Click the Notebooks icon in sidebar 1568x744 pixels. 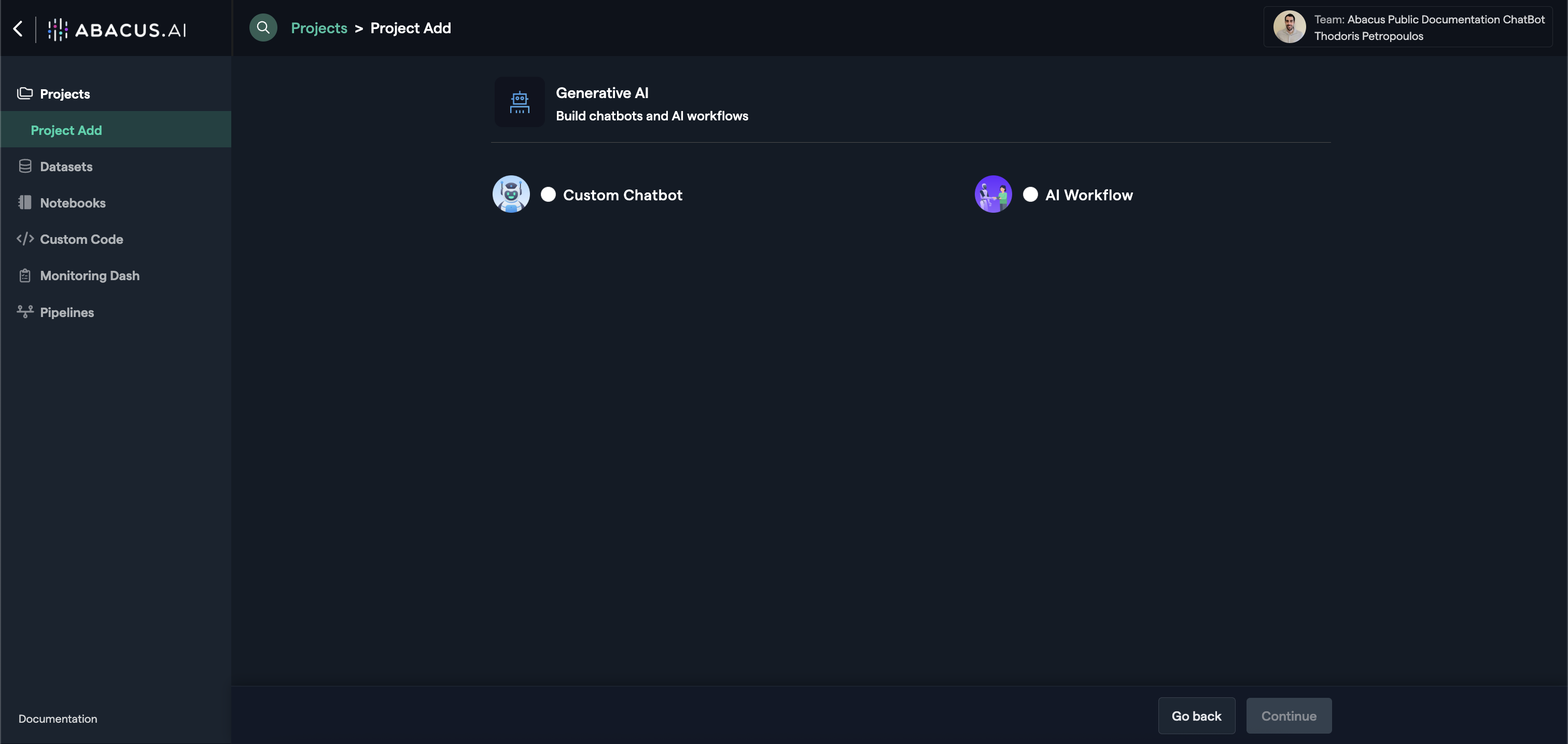[x=25, y=203]
